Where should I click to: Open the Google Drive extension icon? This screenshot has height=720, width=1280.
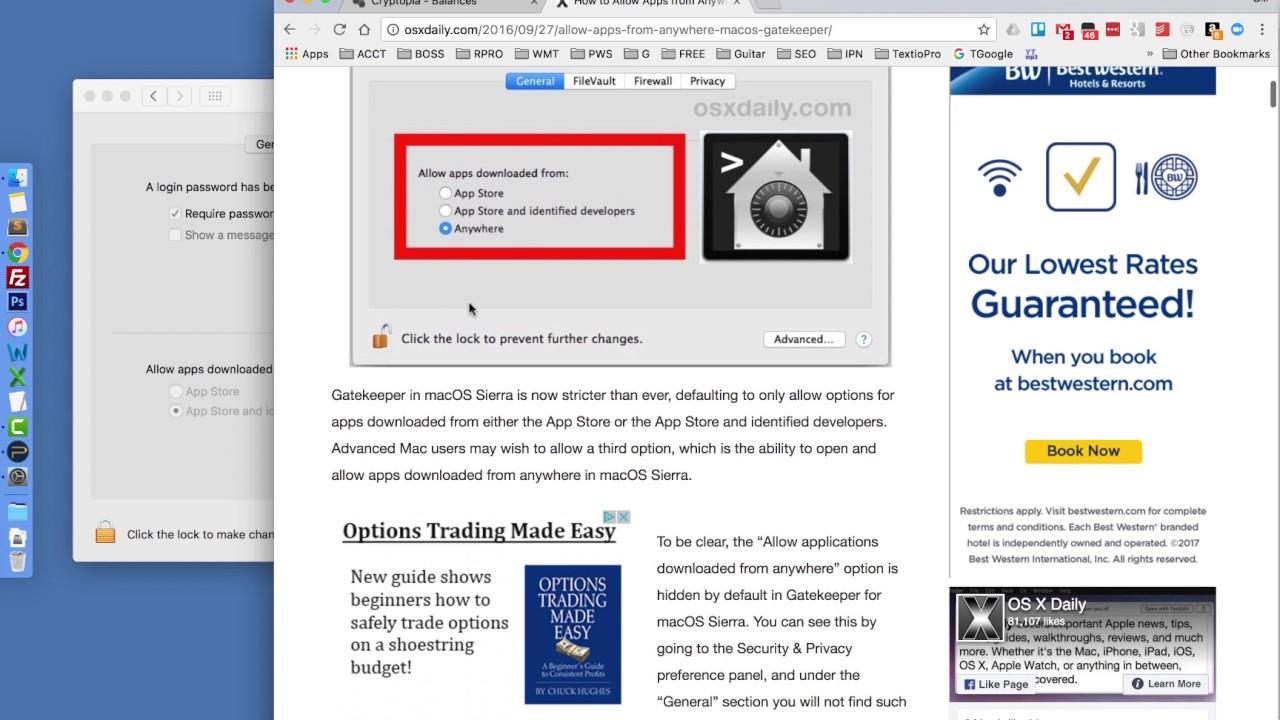(x=1013, y=30)
